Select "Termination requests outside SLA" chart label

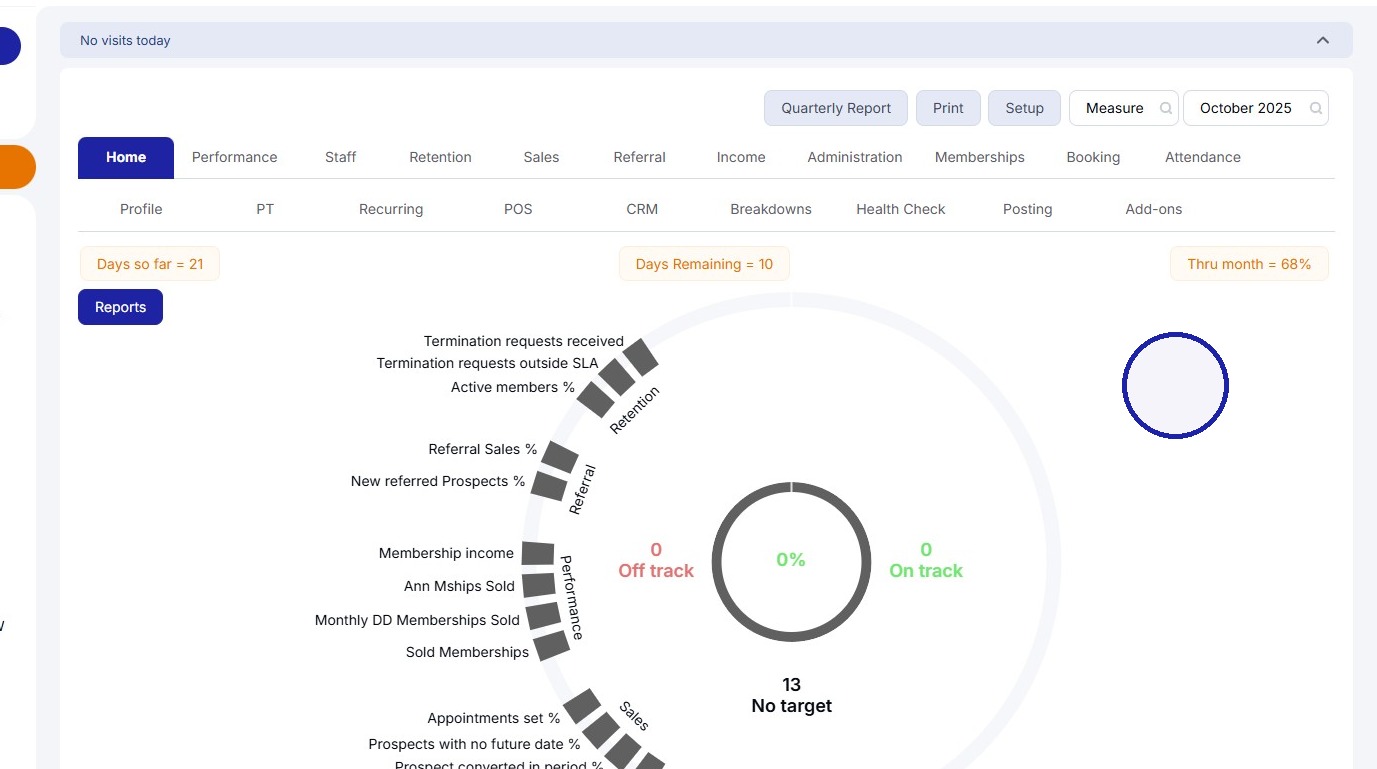487,363
